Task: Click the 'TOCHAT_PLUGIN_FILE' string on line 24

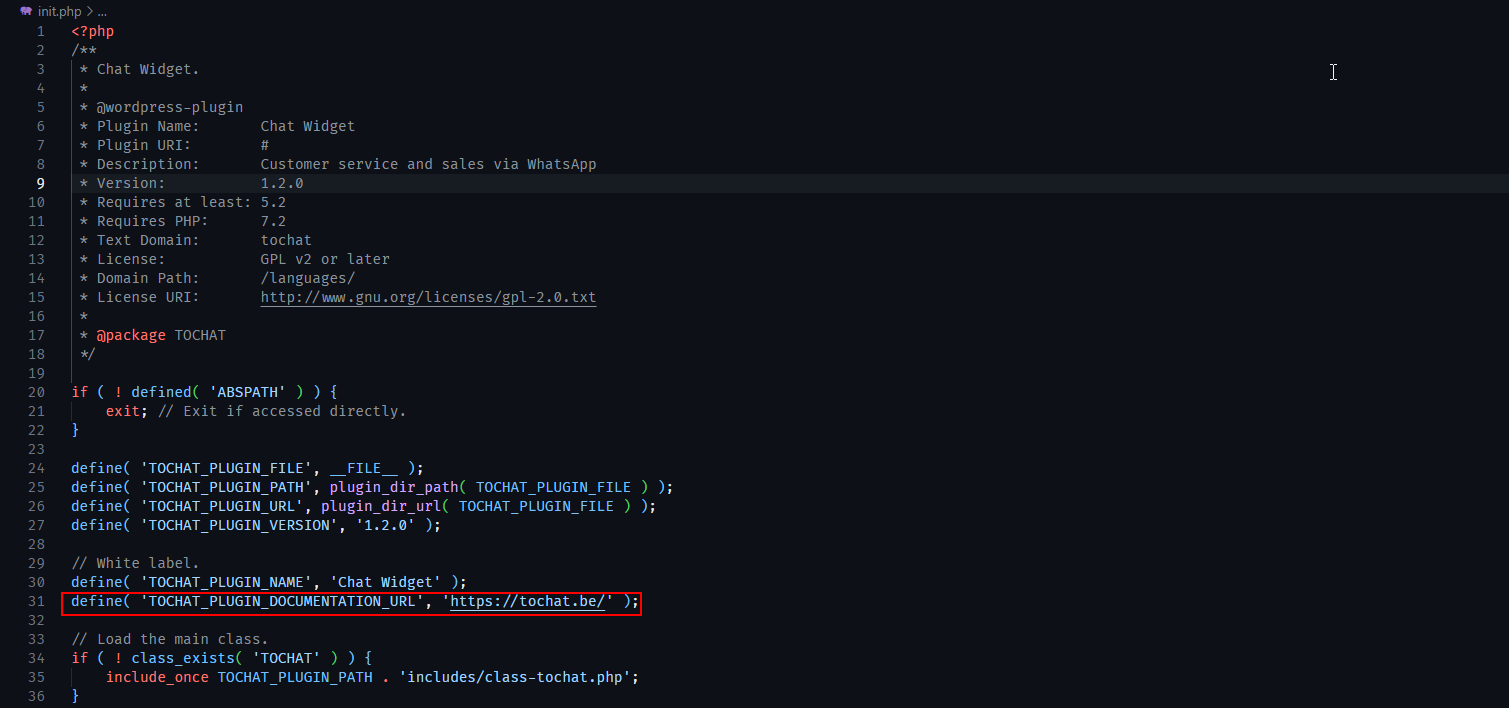Action: 226,468
